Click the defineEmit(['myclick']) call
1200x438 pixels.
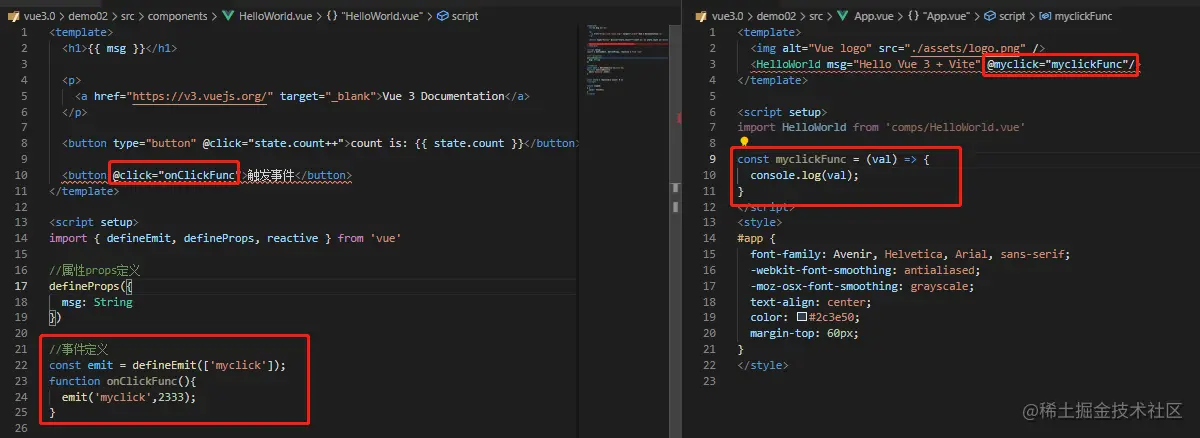tap(207, 365)
